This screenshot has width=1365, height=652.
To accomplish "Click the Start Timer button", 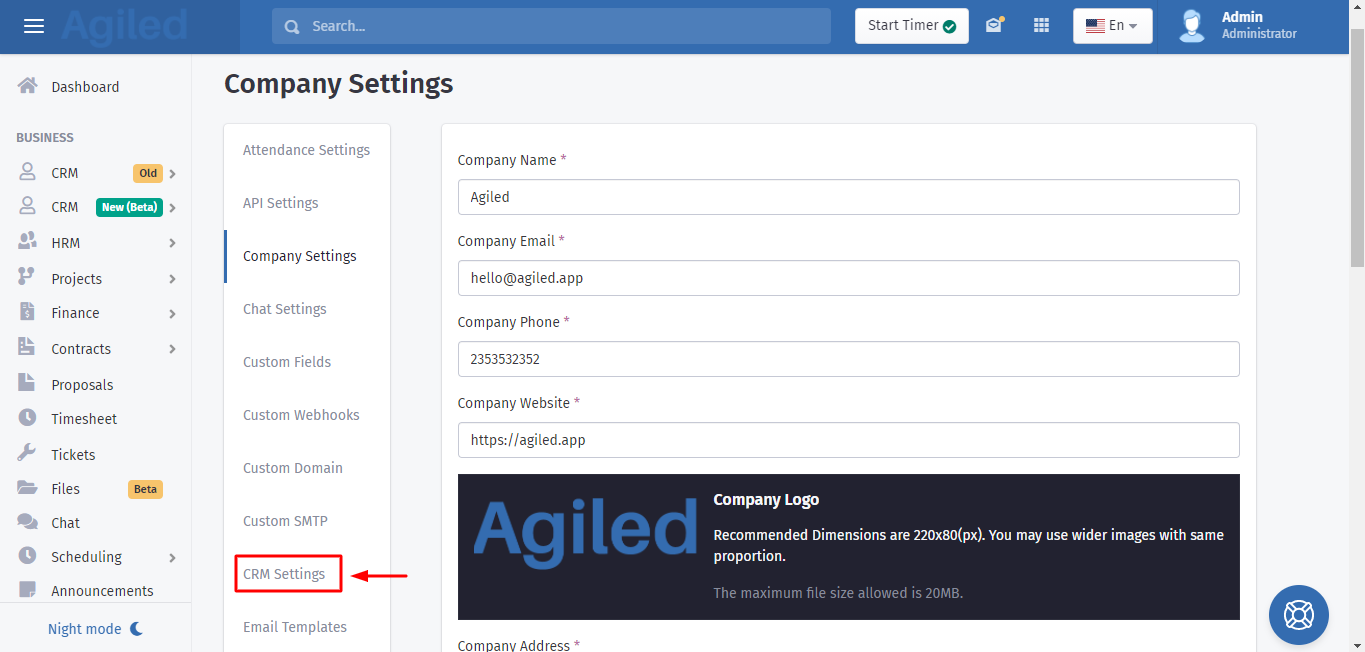I will (x=911, y=26).
